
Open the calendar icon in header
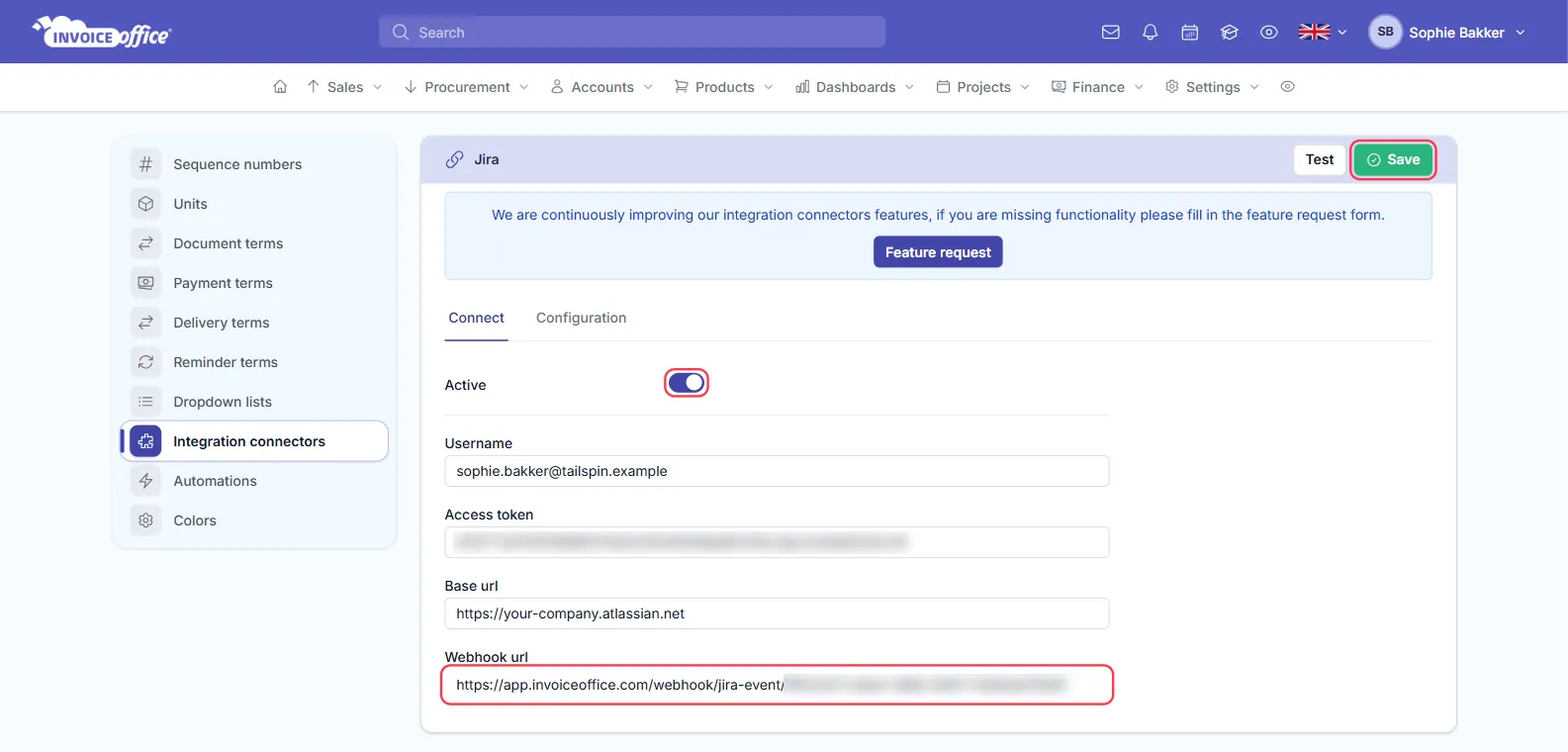[x=1190, y=33]
